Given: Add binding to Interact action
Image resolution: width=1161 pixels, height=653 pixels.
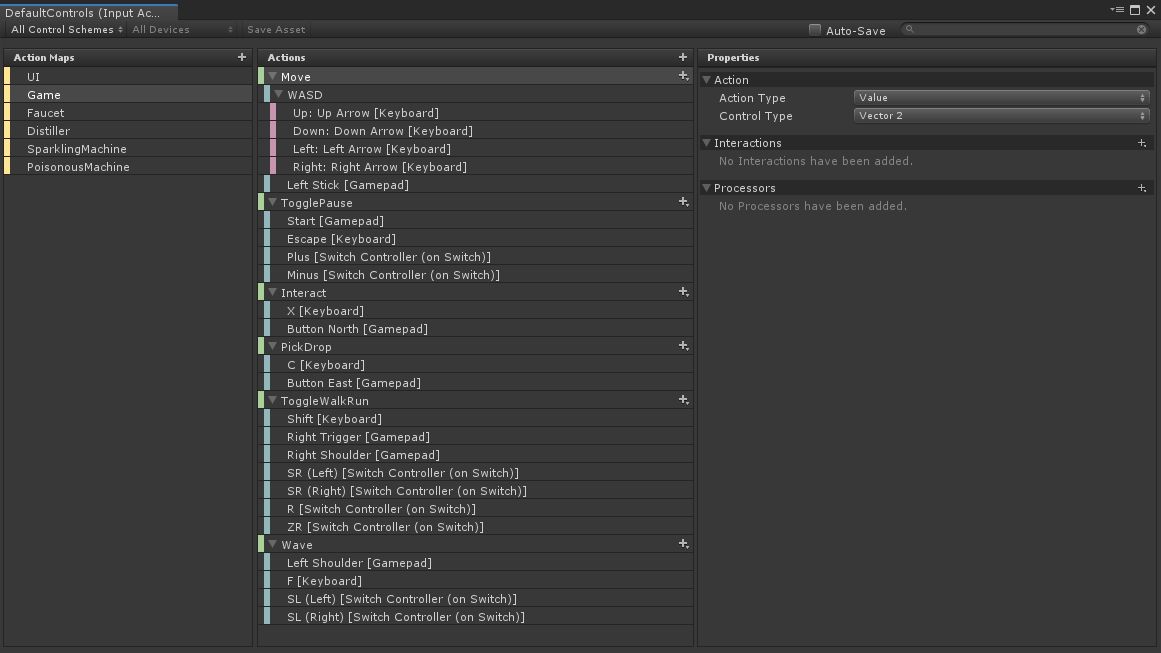Looking at the screenshot, I should click(x=683, y=292).
